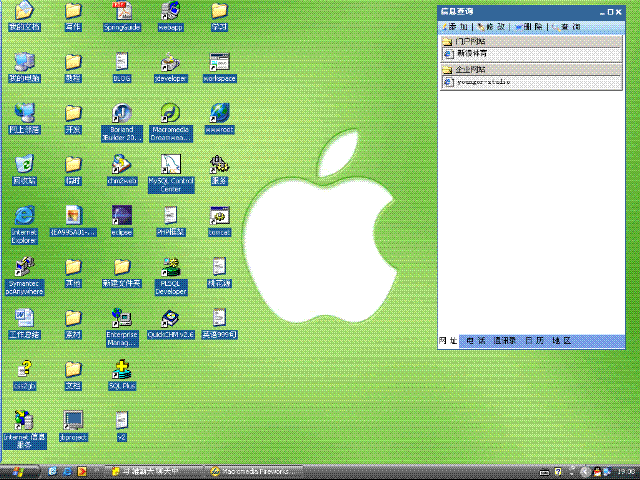This screenshot has height=480, width=640.
Task: Open the SpringGuide PDF desktop icon
Action: pyautogui.click(x=122, y=16)
